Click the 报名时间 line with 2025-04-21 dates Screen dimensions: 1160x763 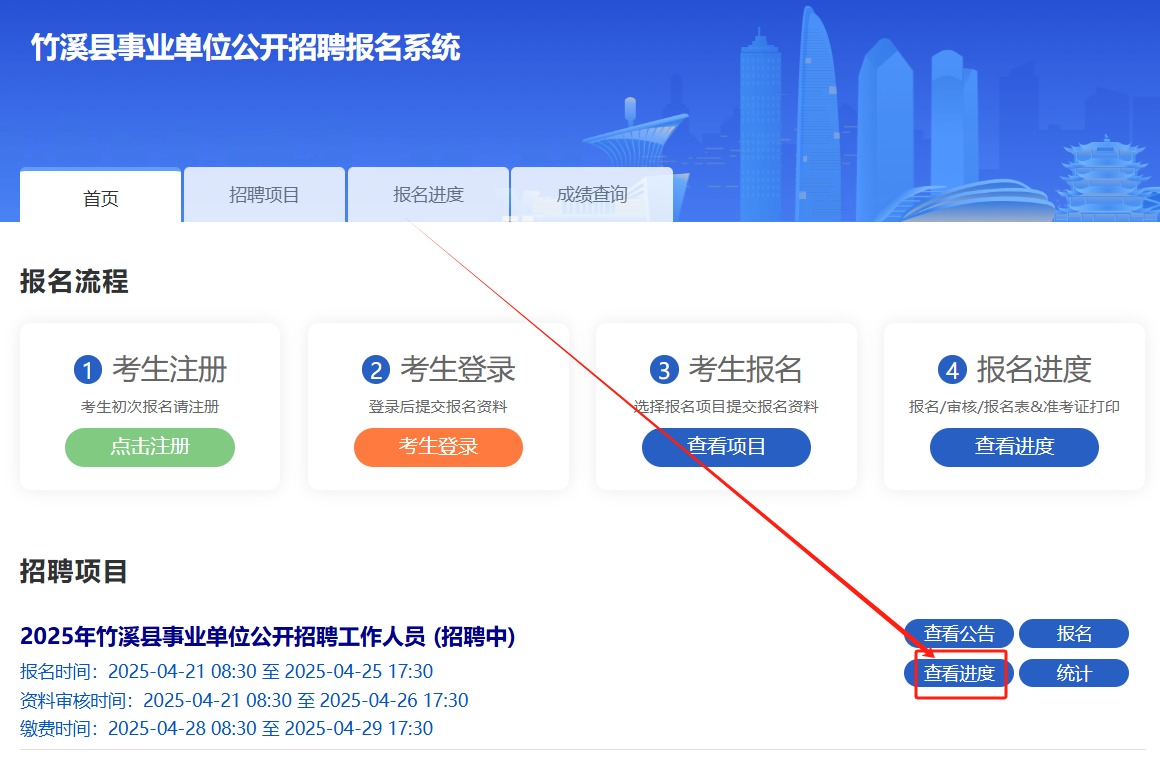pos(226,672)
